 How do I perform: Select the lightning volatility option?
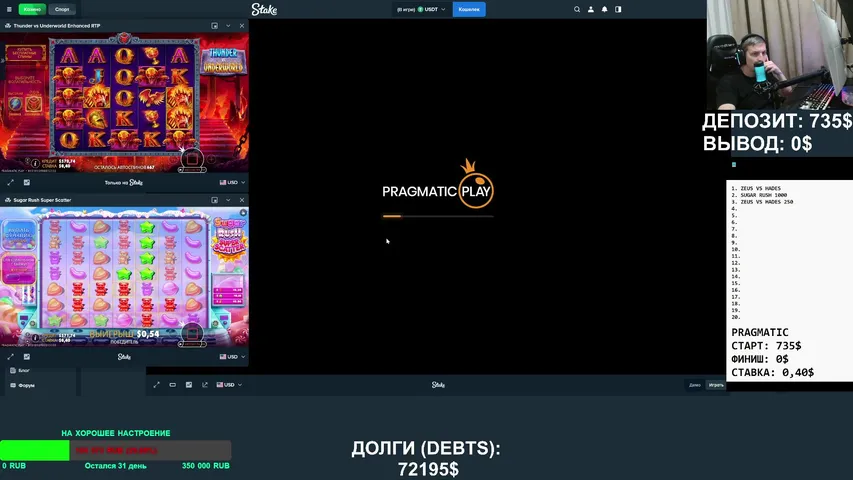point(15,103)
